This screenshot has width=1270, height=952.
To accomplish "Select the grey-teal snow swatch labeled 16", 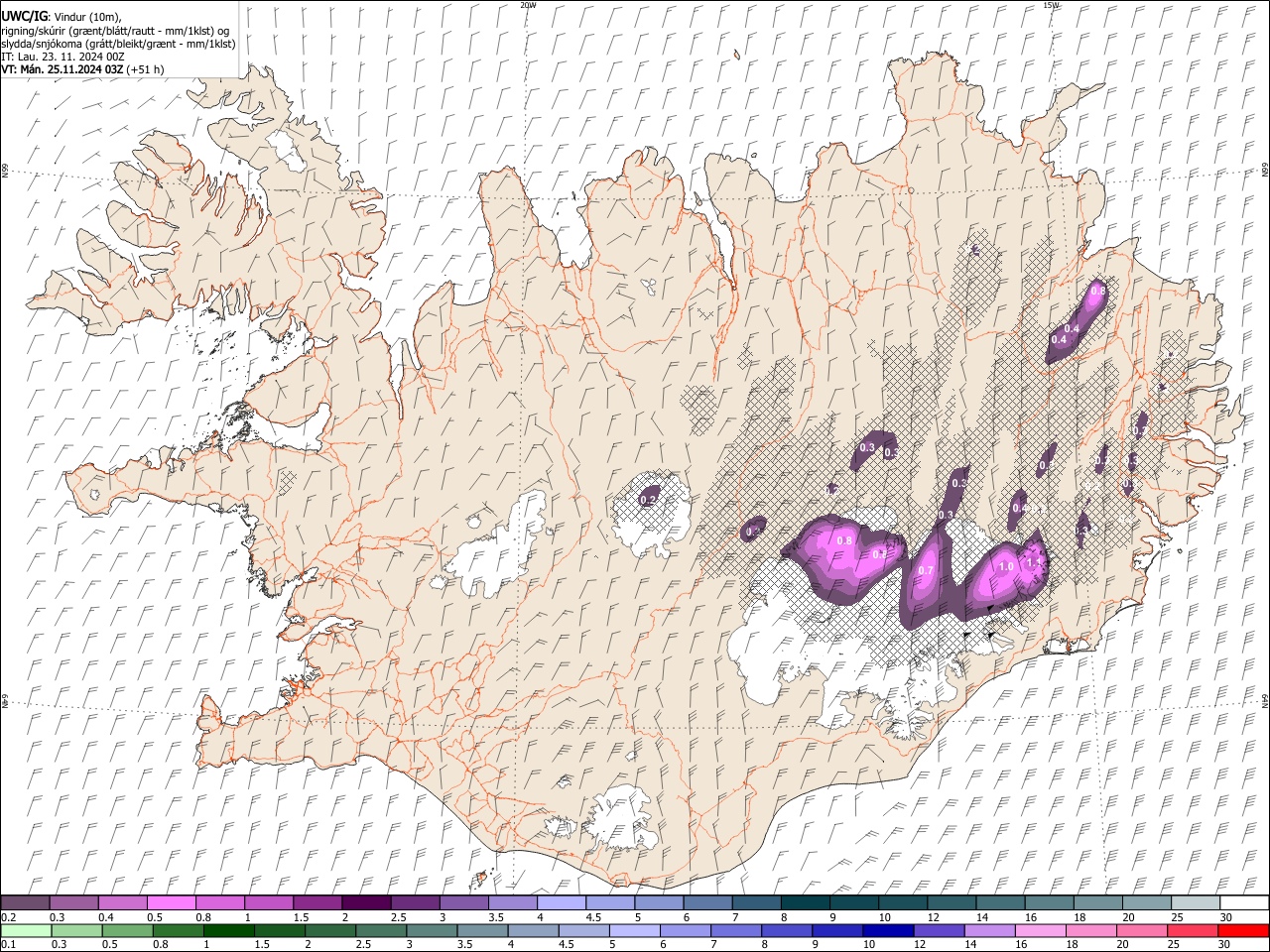I will pyautogui.click(x=1049, y=903).
